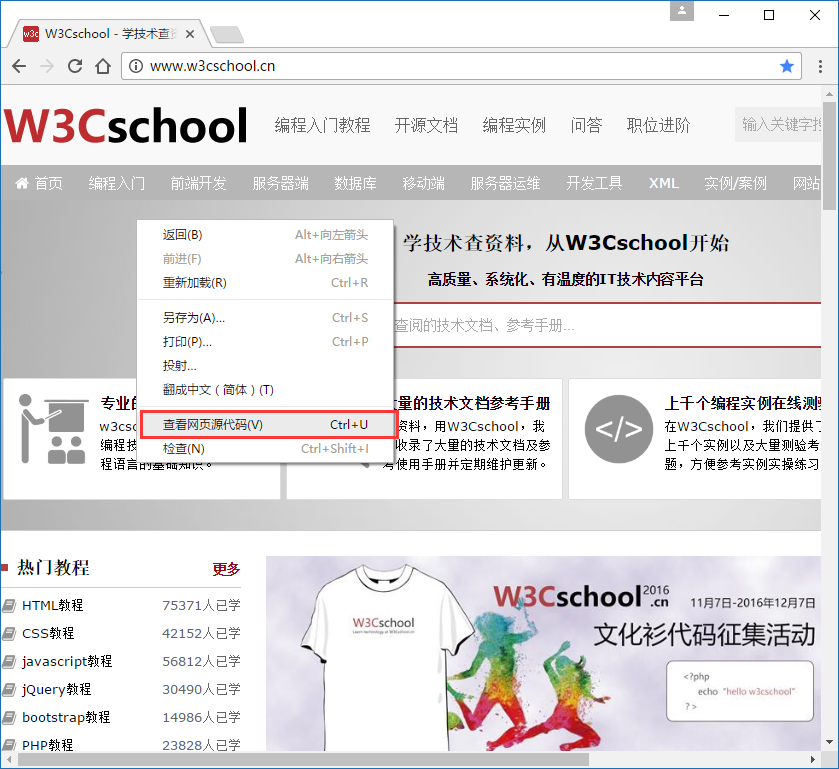This screenshot has width=839, height=769.
Task: Open 编程入门教程 top link
Action: click(322, 125)
